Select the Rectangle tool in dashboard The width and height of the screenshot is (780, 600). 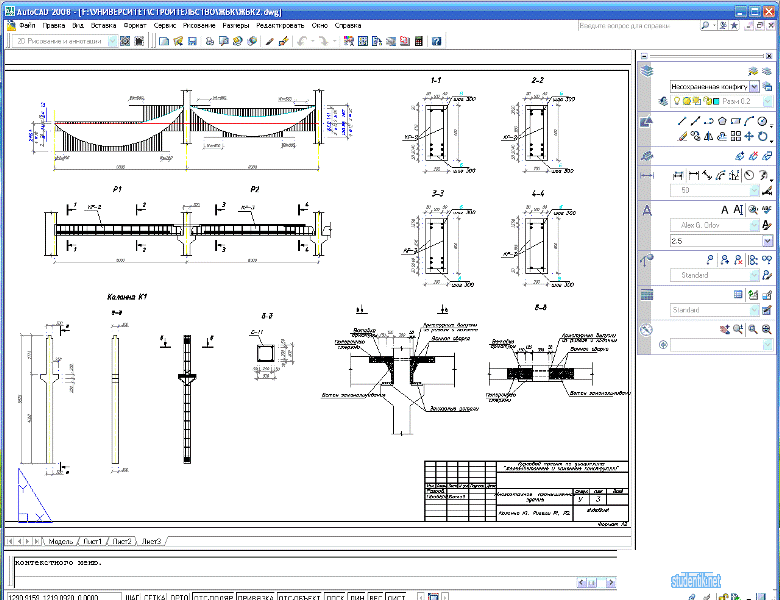pyautogui.click(x=736, y=121)
